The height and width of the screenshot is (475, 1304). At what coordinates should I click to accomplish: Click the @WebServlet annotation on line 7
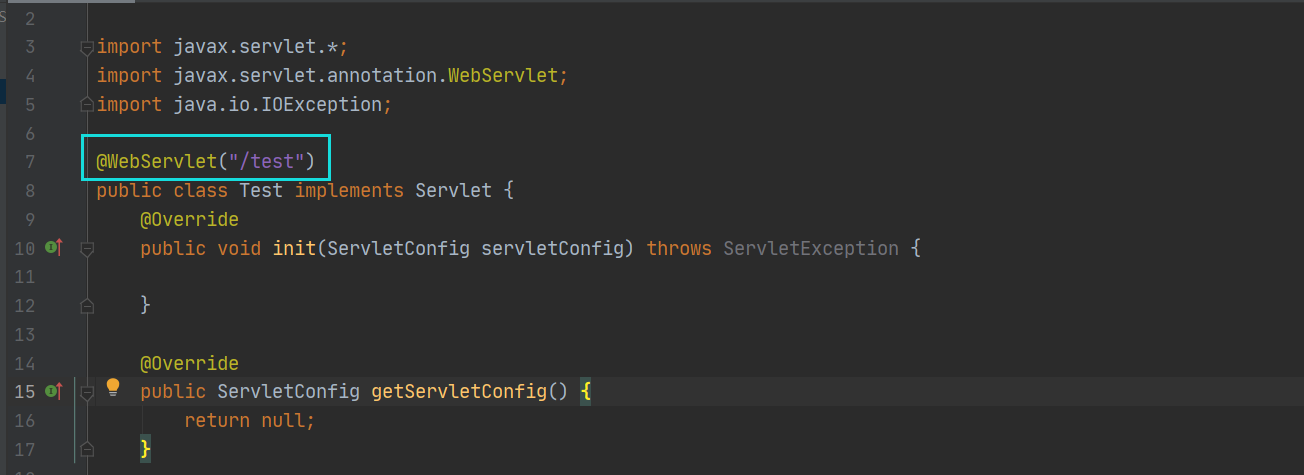click(156, 161)
